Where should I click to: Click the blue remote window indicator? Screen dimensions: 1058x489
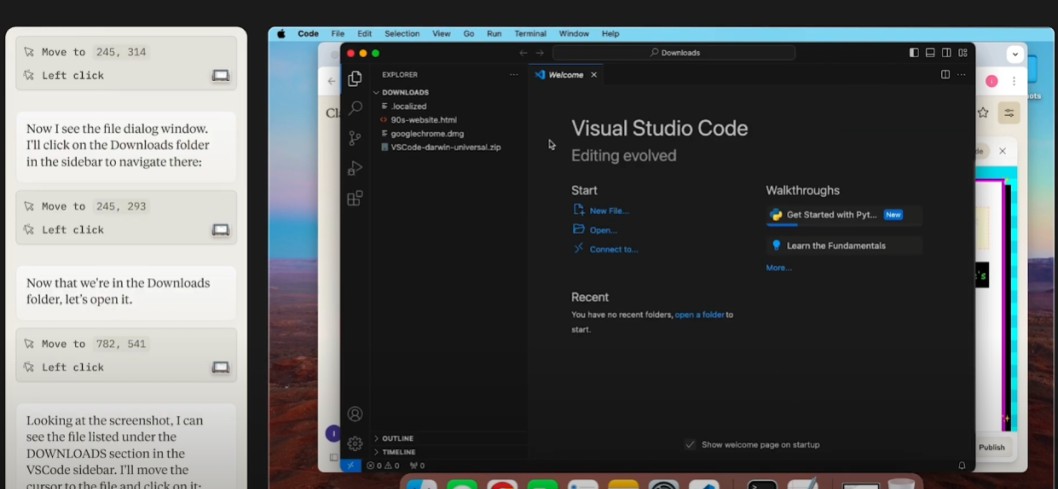[351, 465]
